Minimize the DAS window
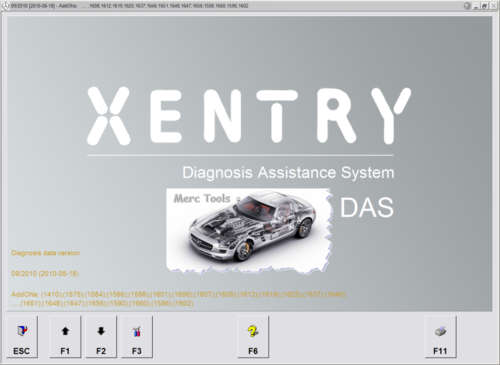This screenshot has width=500, height=365. (476, 6)
